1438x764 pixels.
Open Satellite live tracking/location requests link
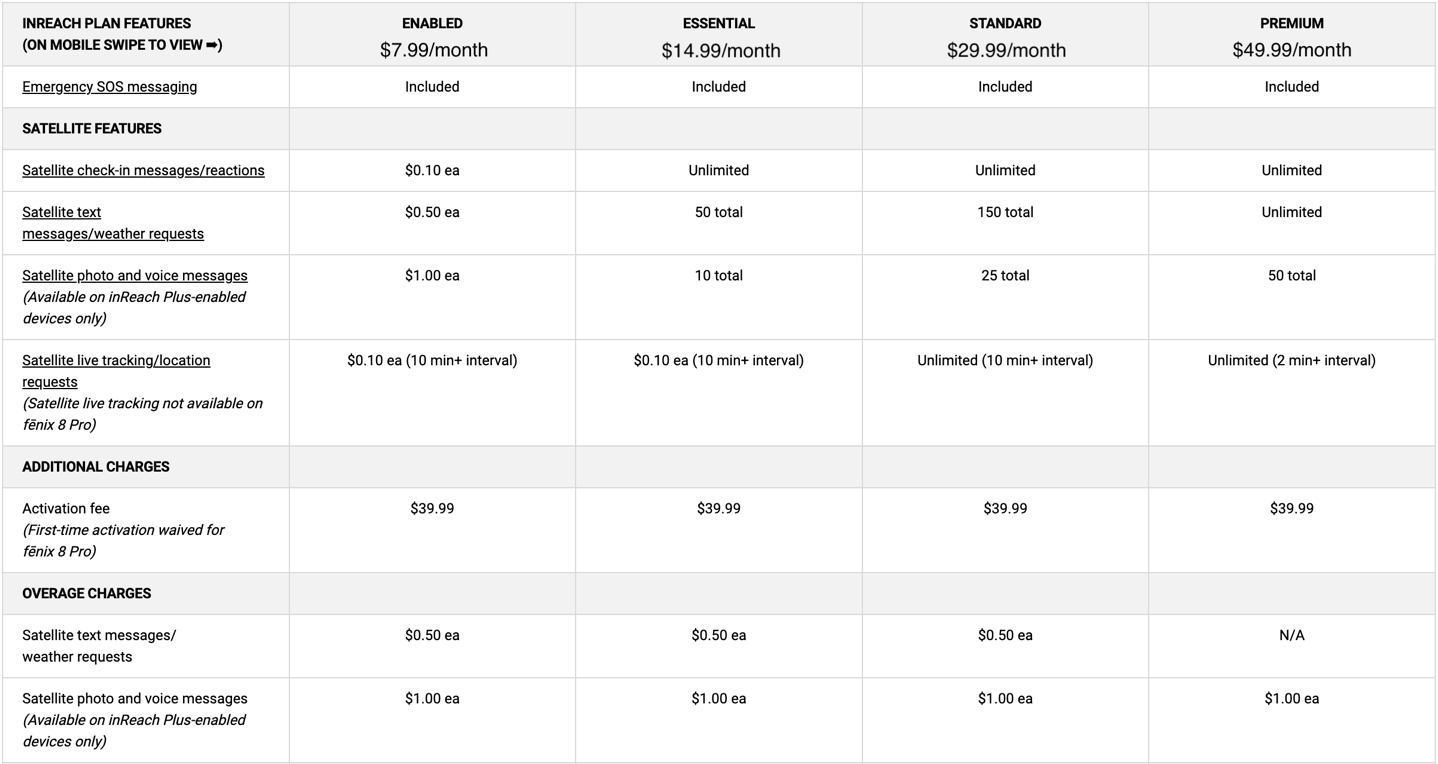tap(116, 371)
